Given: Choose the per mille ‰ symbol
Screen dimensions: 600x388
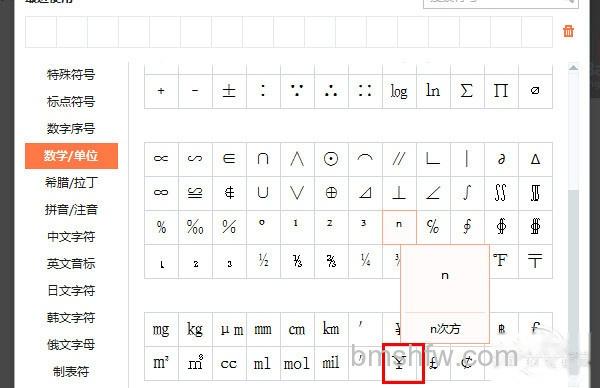Looking at the screenshot, I should (195, 227).
